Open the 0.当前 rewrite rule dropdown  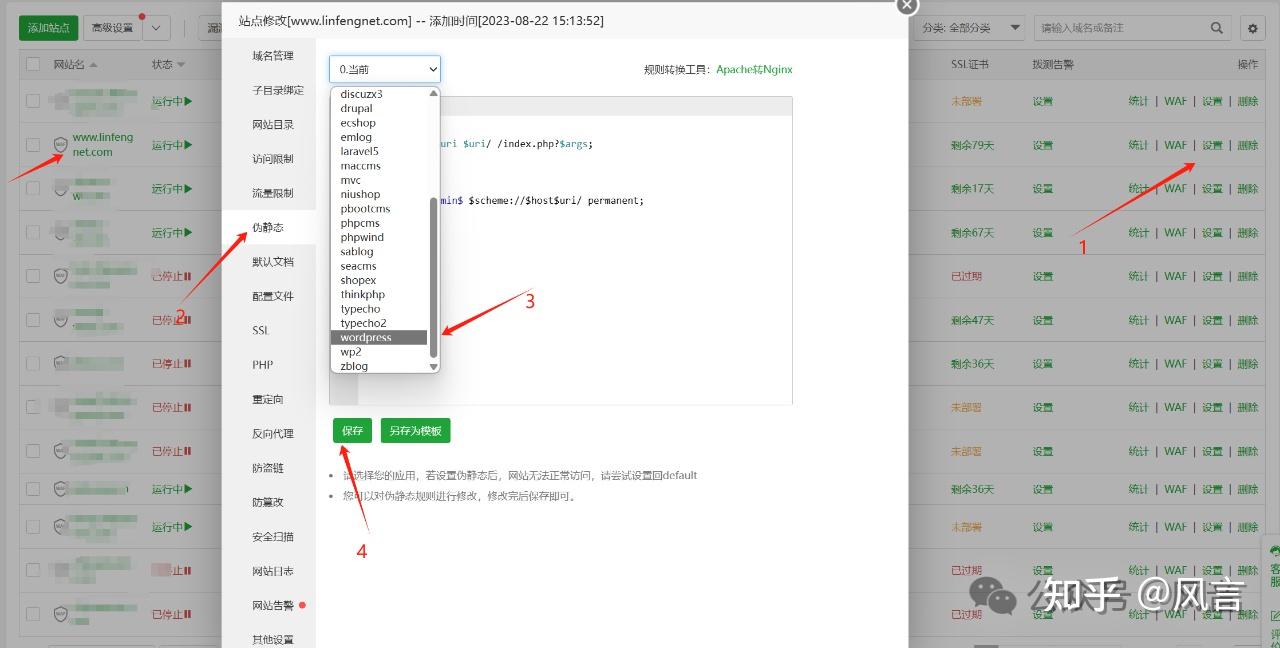point(385,69)
